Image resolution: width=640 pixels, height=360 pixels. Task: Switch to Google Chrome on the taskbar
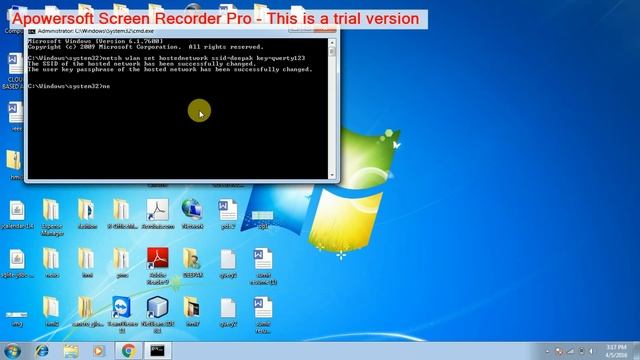(x=129, y=351)
